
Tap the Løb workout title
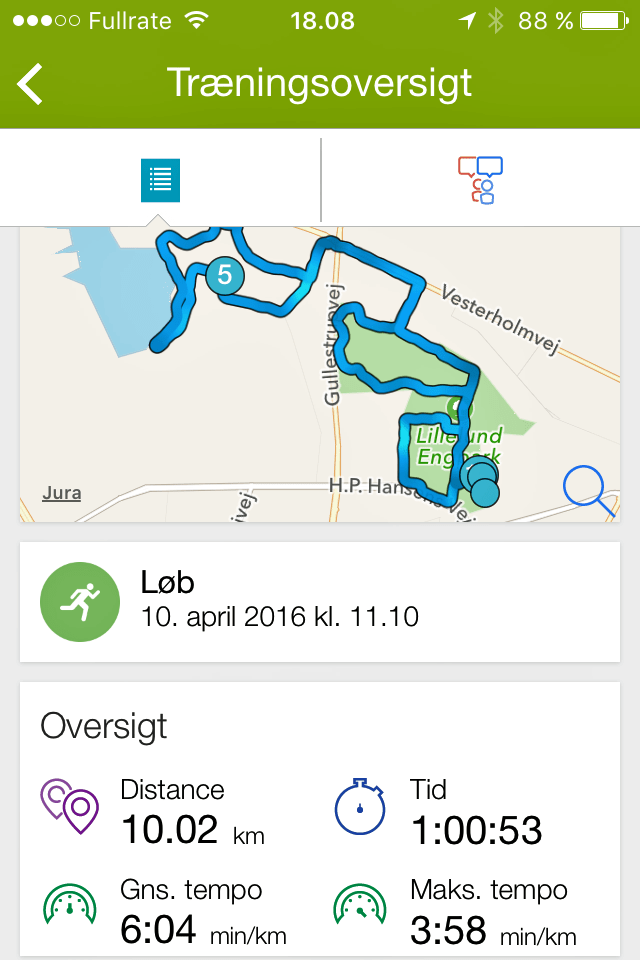click(x=167, y=584)
